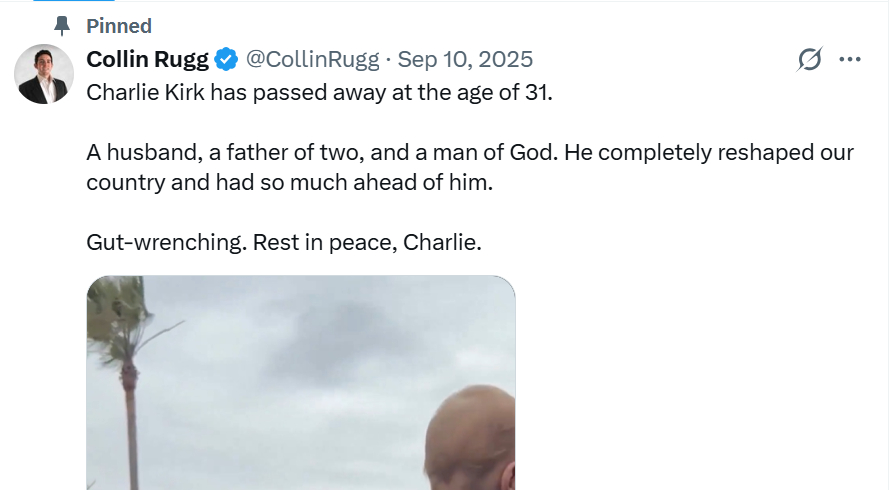Click the palm tree in the photo
889x490 pixels.
pyautogui.click(x=127, y=380)
